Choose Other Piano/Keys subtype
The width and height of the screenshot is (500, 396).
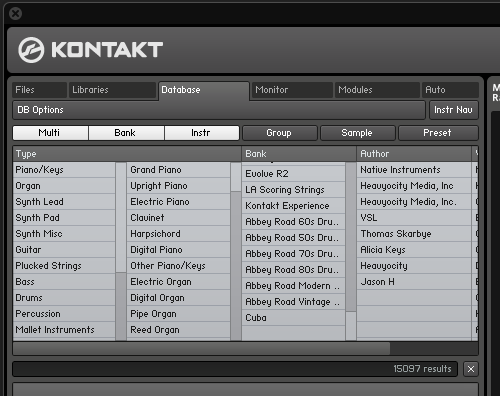click(x=178, y=266)
